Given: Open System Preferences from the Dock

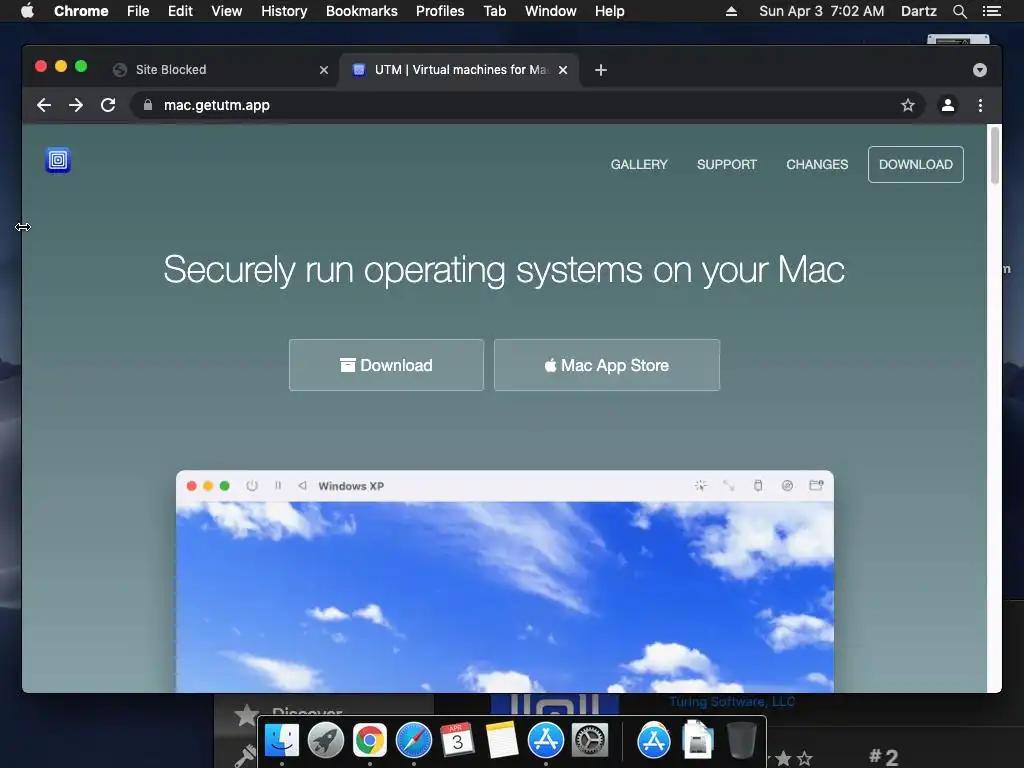Looking at the screenshot, I should pyautogui.click(x=590, y=741).
